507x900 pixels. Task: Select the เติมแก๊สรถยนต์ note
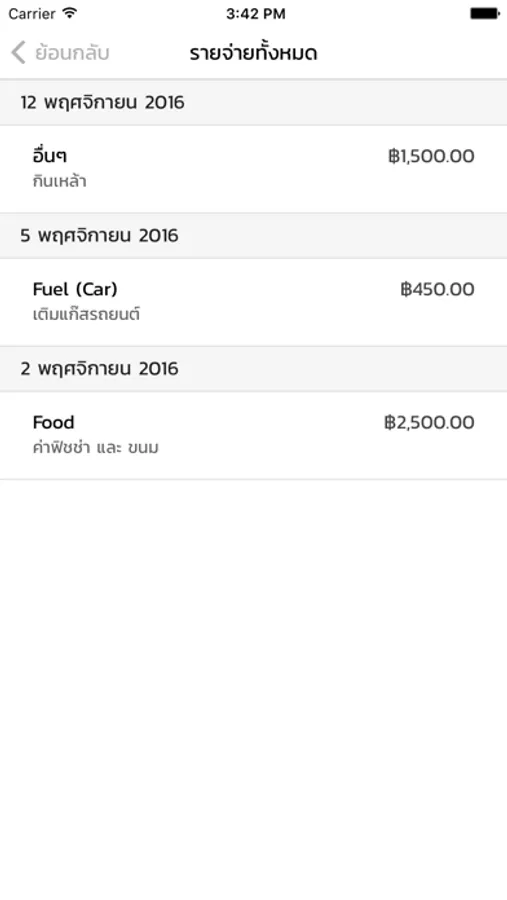(86, 315)
